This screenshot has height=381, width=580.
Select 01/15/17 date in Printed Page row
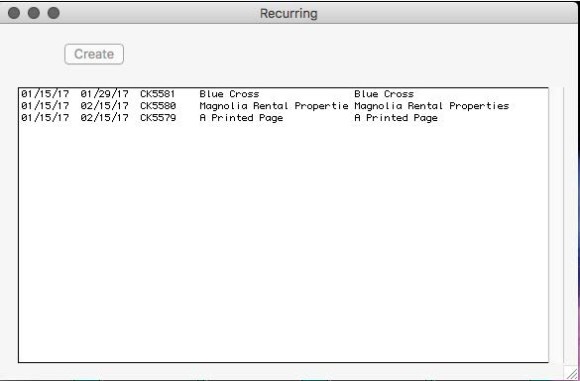45,118
